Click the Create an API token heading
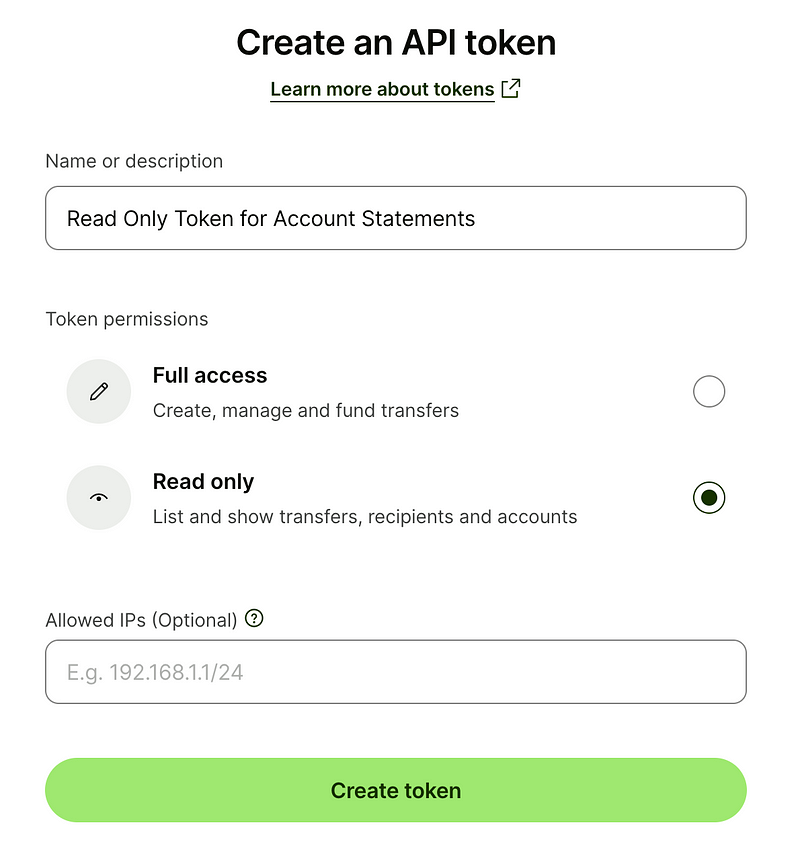Image resolution: width=800 pixels, height=842 pixels. click(x=396, y=43)
